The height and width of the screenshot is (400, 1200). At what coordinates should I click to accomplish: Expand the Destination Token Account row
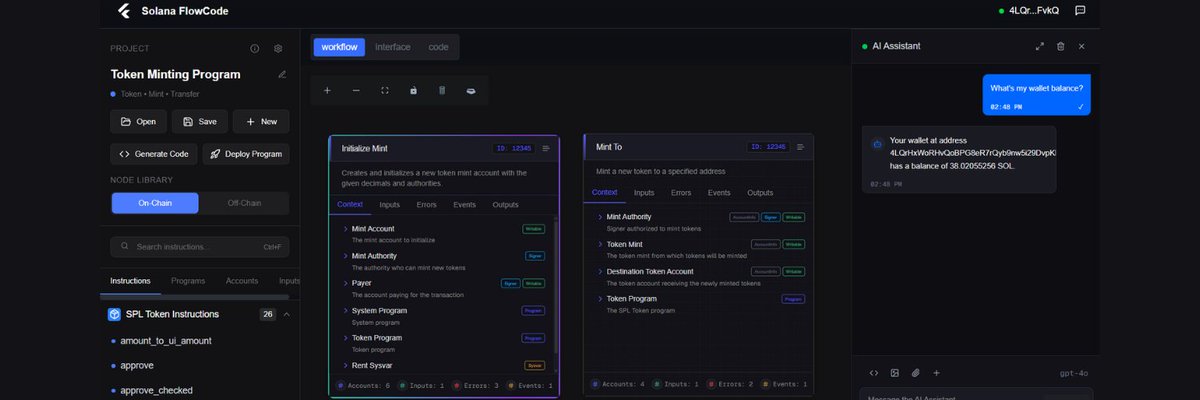(600, 271)
